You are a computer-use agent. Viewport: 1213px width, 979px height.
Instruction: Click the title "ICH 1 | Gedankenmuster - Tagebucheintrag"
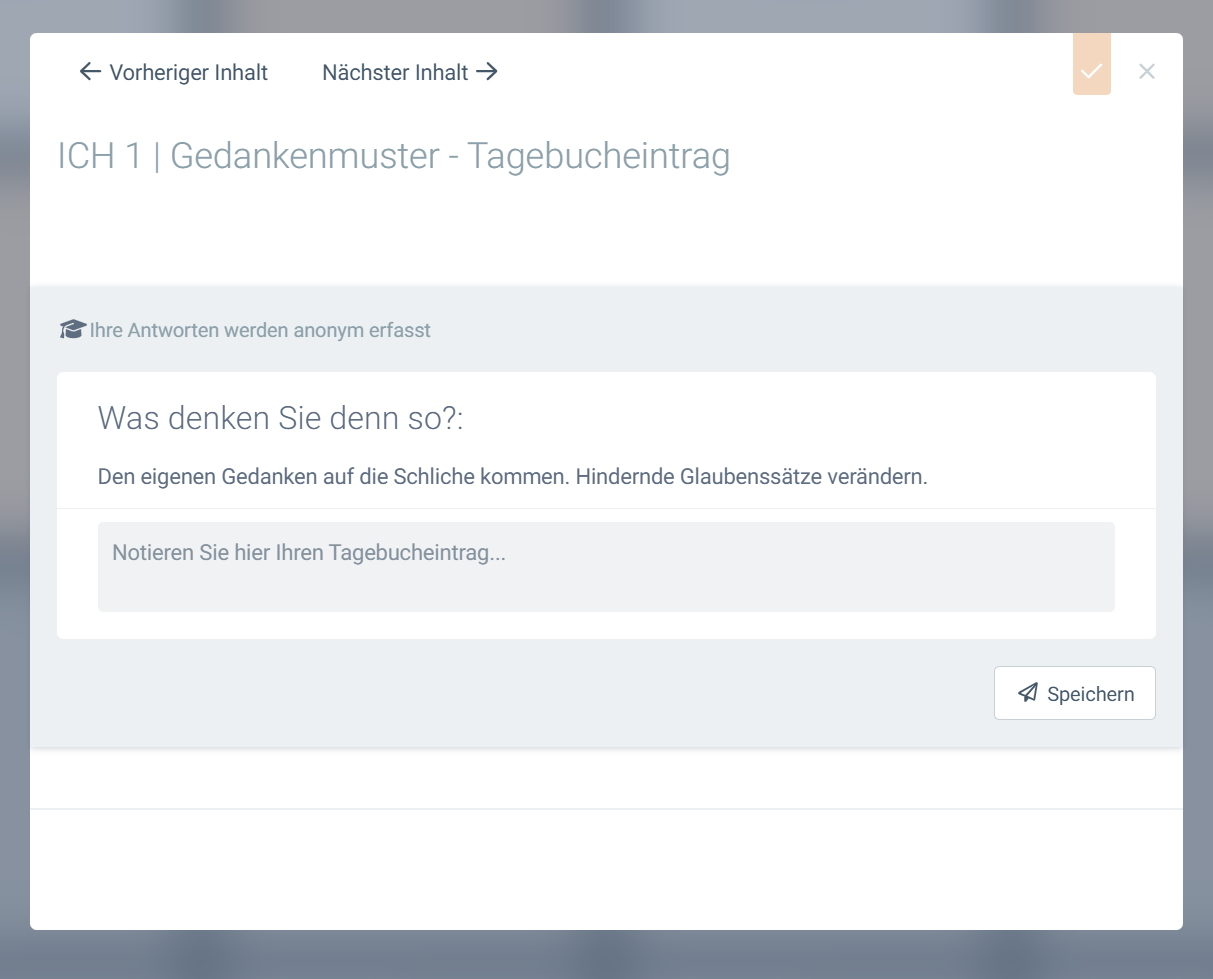click(x=394, y=157)
